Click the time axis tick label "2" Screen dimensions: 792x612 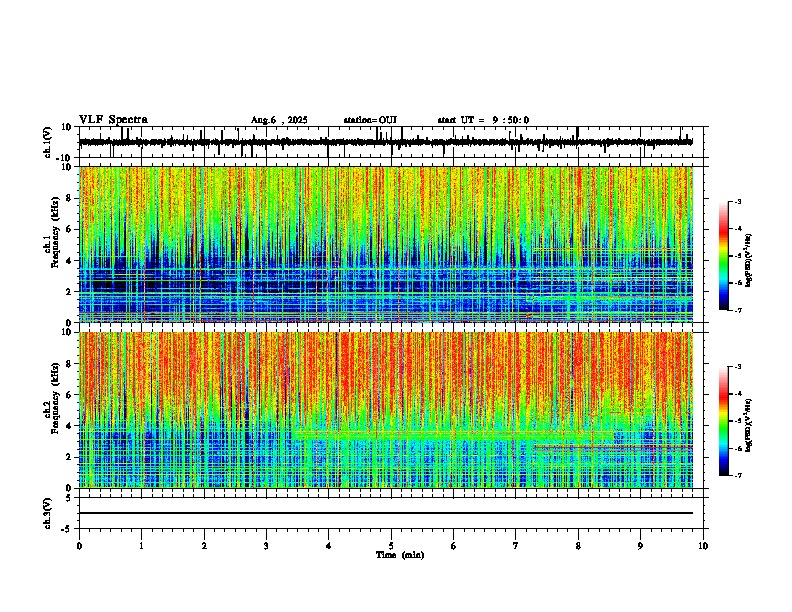[x=204, y=546]
